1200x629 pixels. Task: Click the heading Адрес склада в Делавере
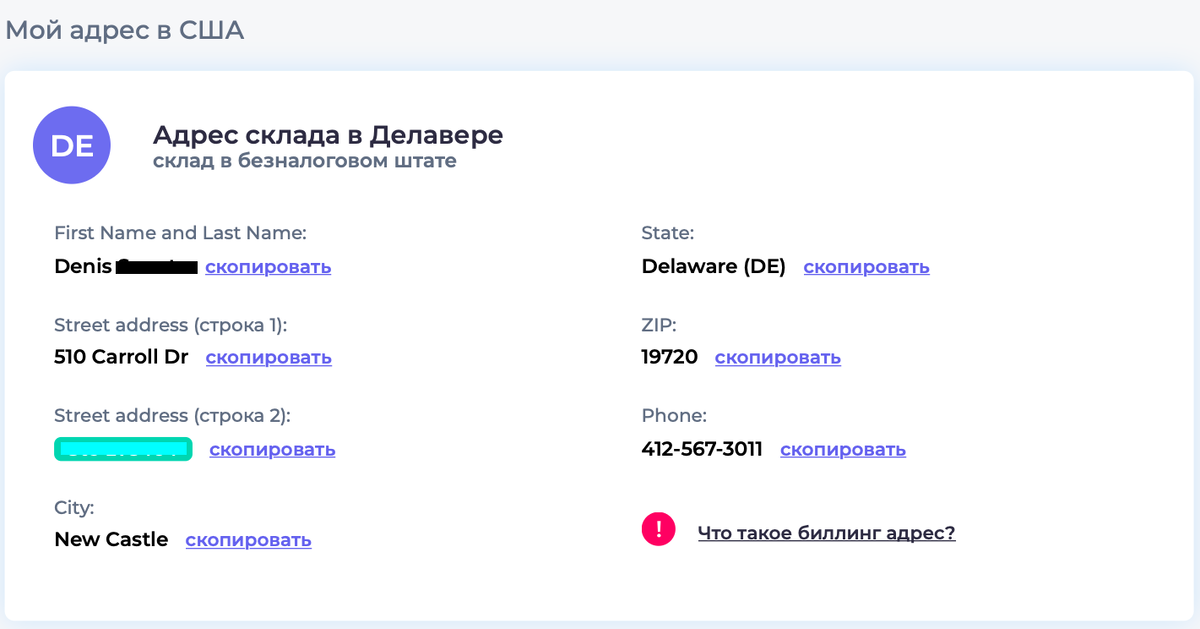(328, 135)
